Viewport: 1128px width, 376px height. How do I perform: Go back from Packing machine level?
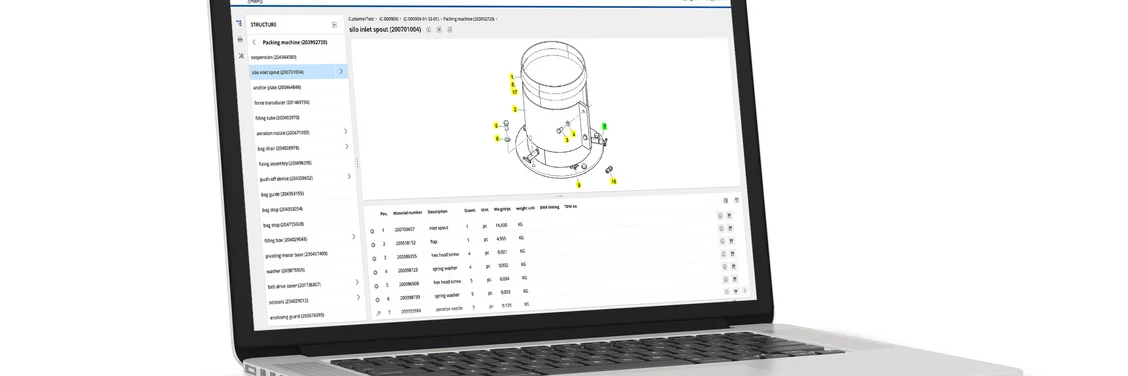pos(254,42)
